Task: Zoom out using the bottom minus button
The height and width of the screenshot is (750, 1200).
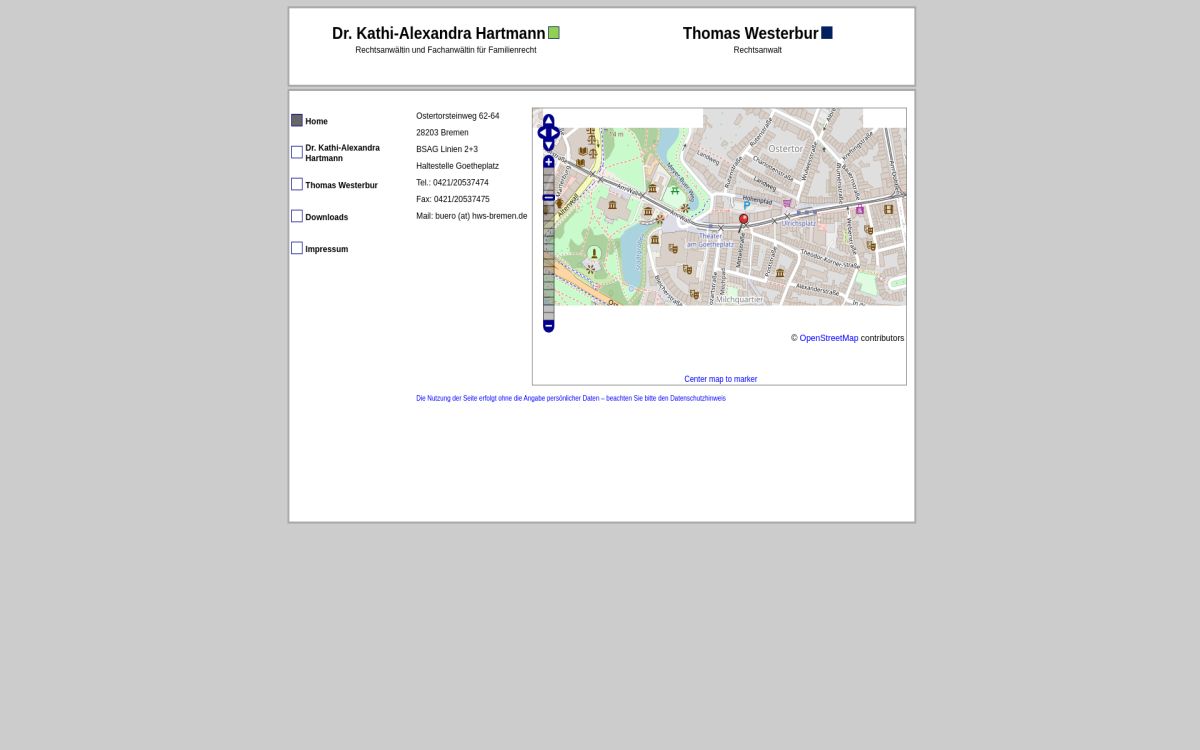Action: 548,326
